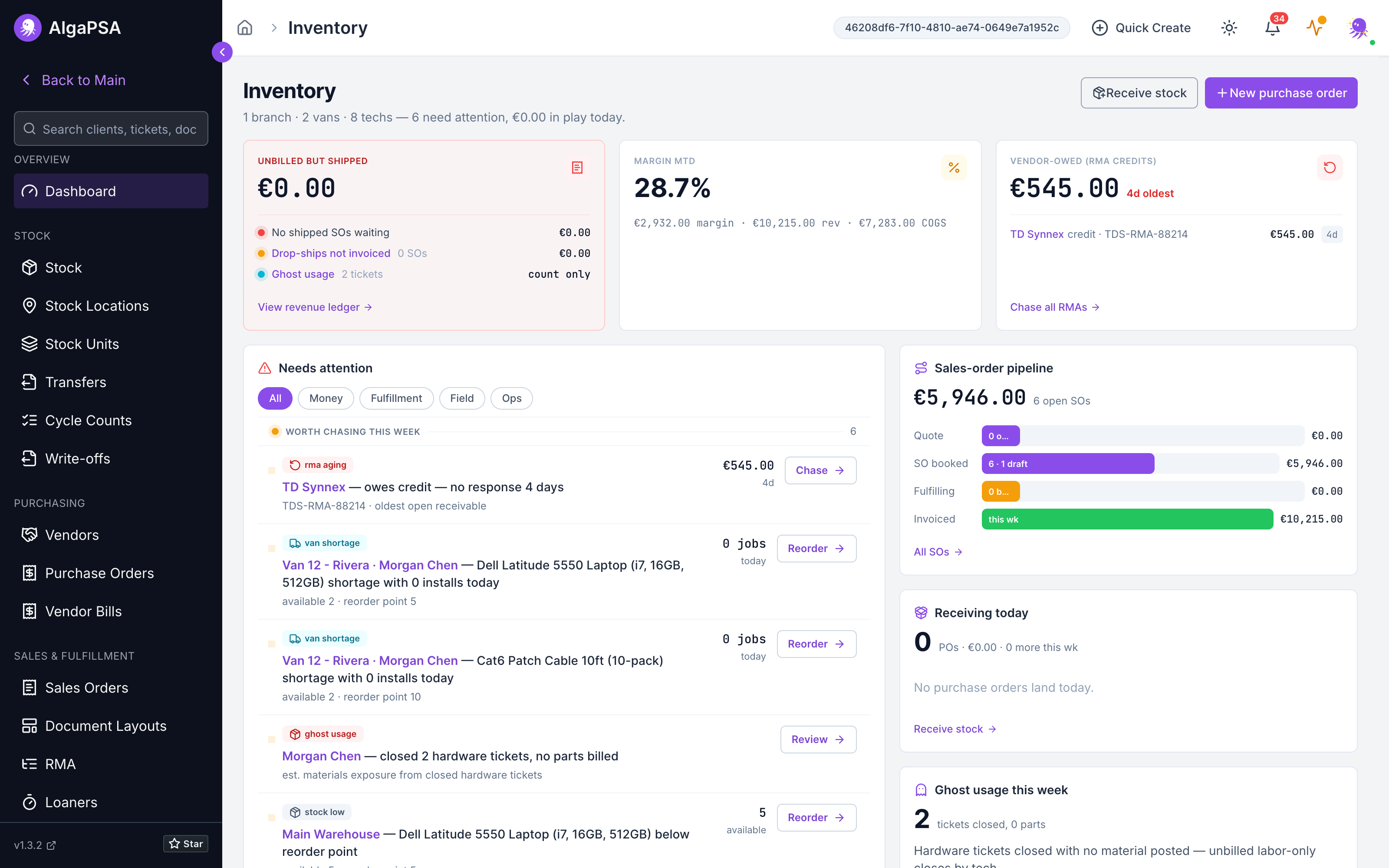Open the TD Synnex credit link
This screenshot has width=1389, height=868.
[x=1037, y=234]
